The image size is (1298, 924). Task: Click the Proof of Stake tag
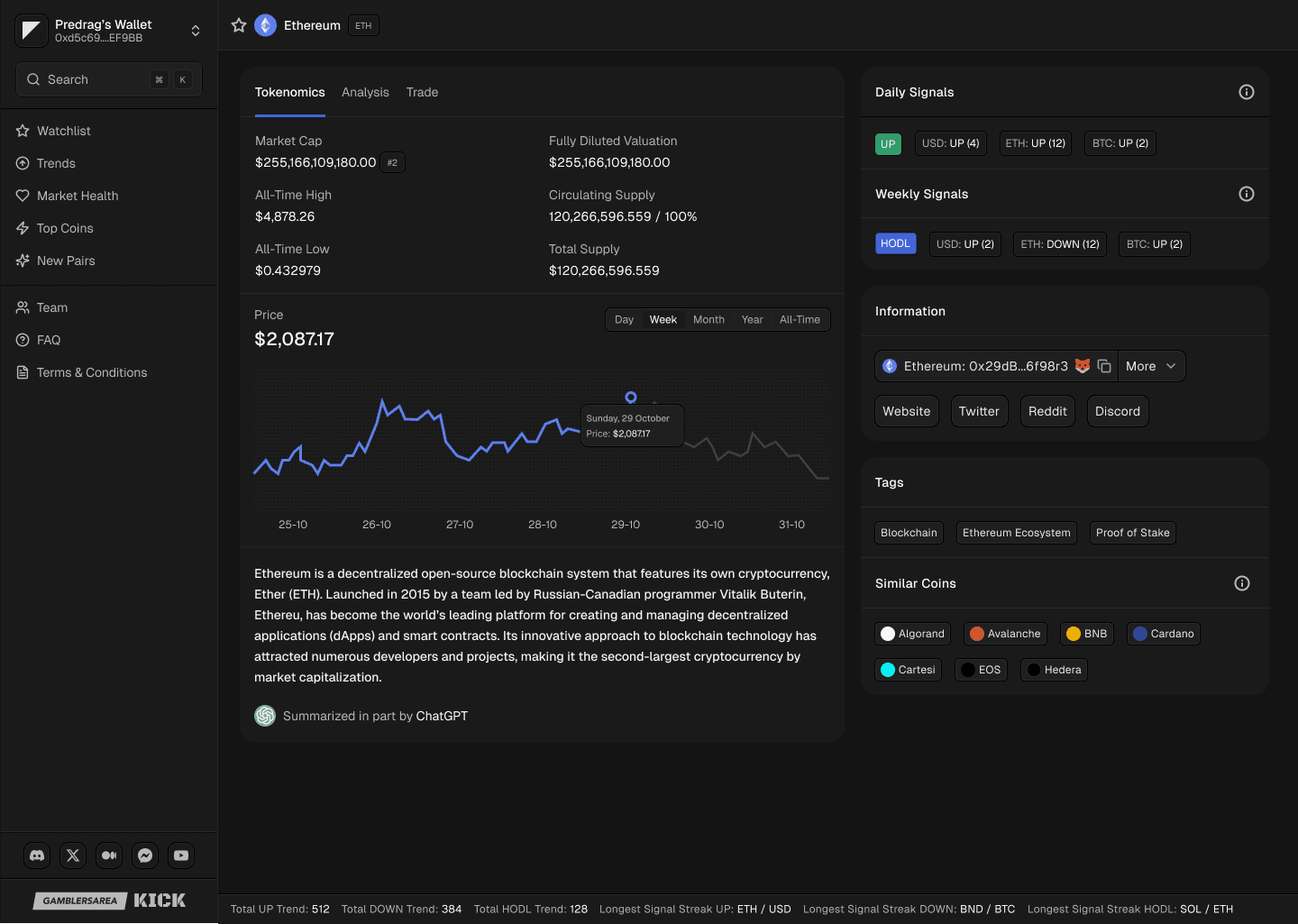1132,533
